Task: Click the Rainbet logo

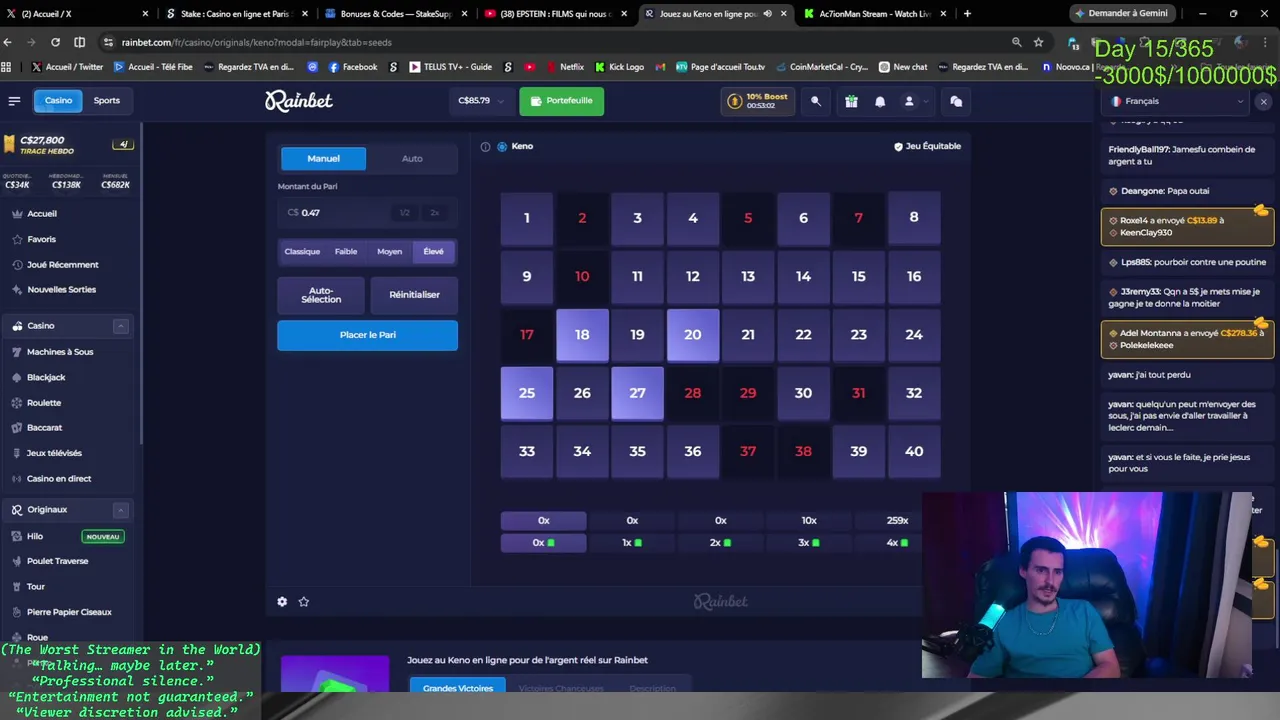Action: 298,101
